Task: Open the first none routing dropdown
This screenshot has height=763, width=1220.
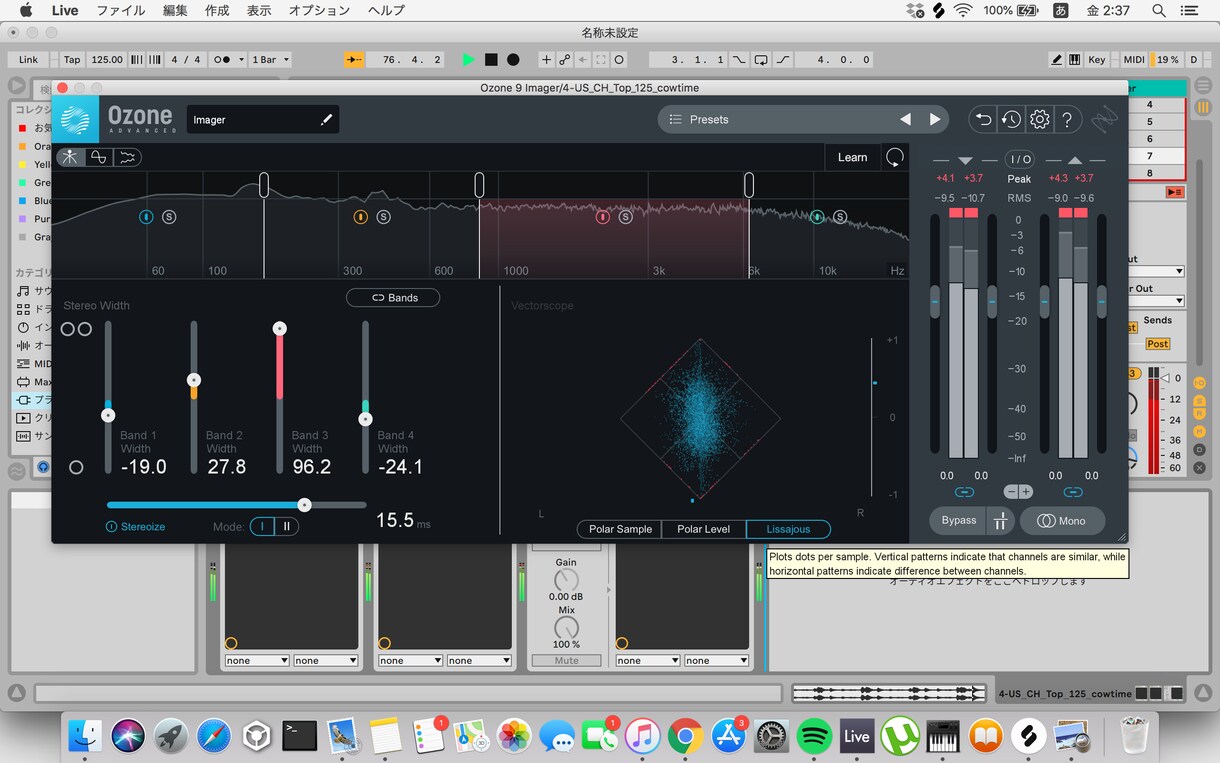Action: tap(257, 660)
